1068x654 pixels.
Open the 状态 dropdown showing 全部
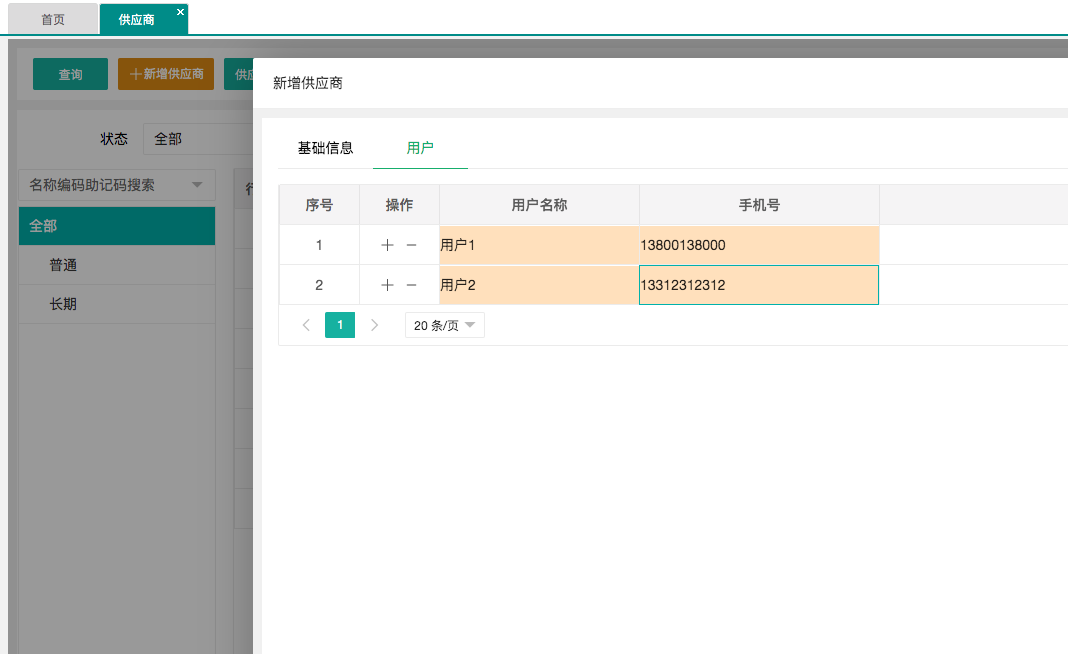[196, 139]
